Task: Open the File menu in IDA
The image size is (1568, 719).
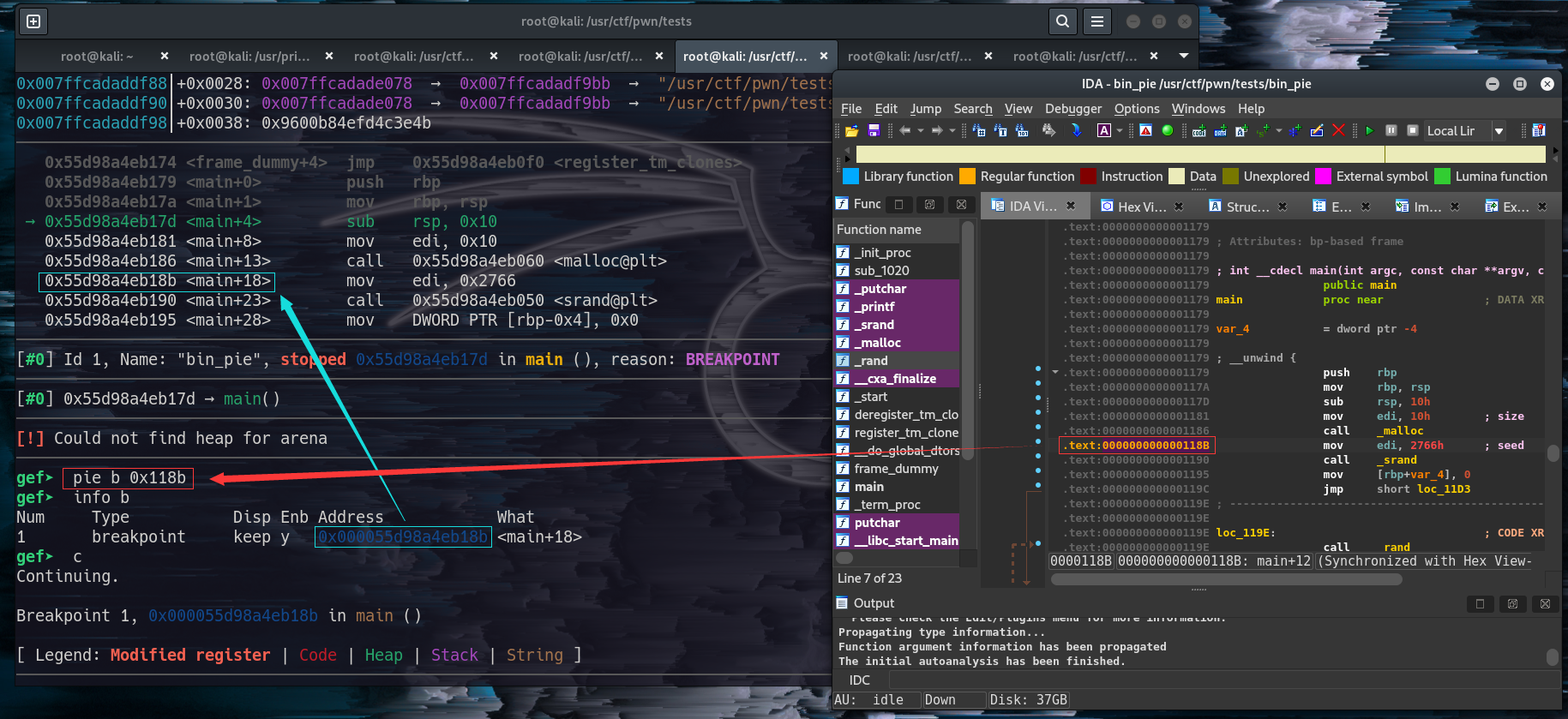Action: click(851, 109)
